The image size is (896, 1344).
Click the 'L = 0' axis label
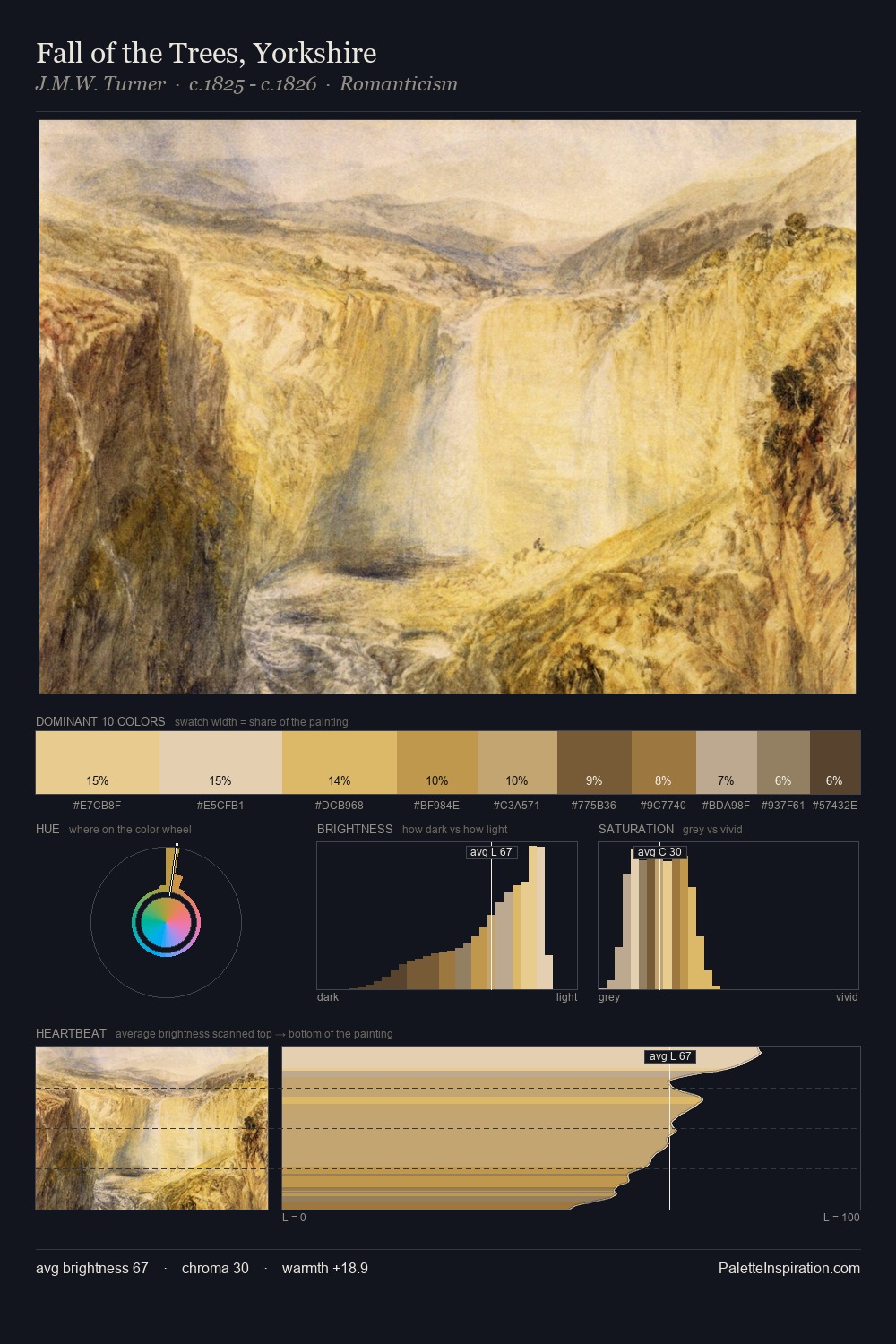point(294,1218)
